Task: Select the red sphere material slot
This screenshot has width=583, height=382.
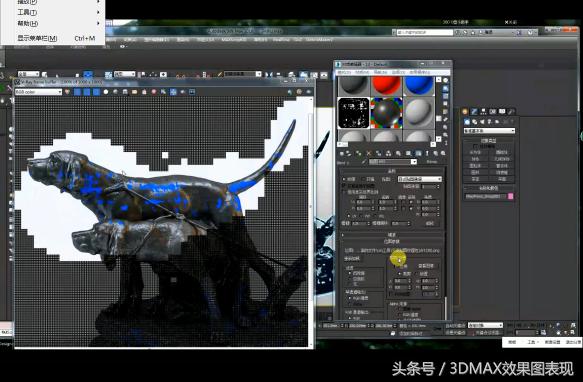Action: tap(386, 86)
